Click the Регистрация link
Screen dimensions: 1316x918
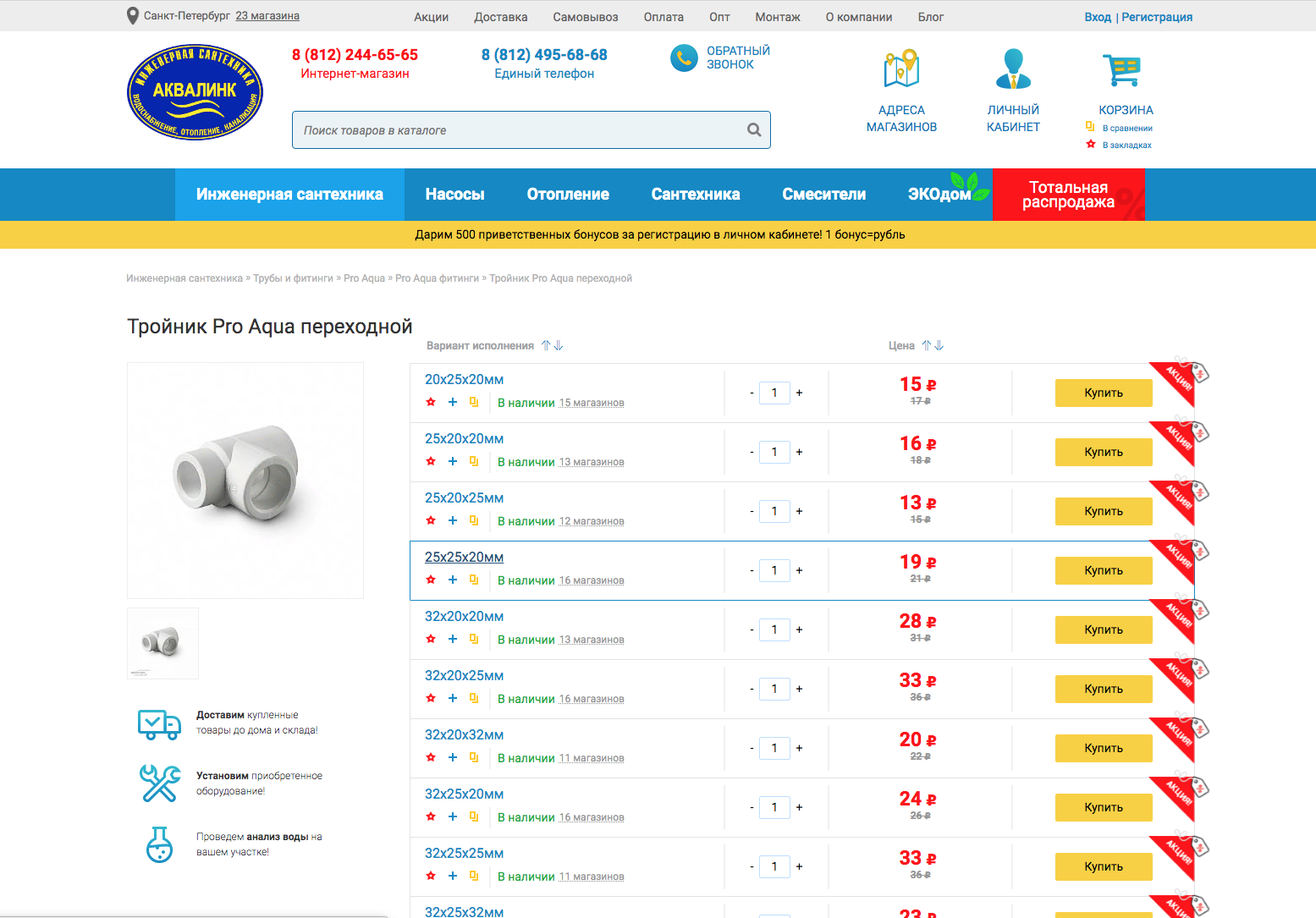pyautogui.click(x=1157, y=17)
